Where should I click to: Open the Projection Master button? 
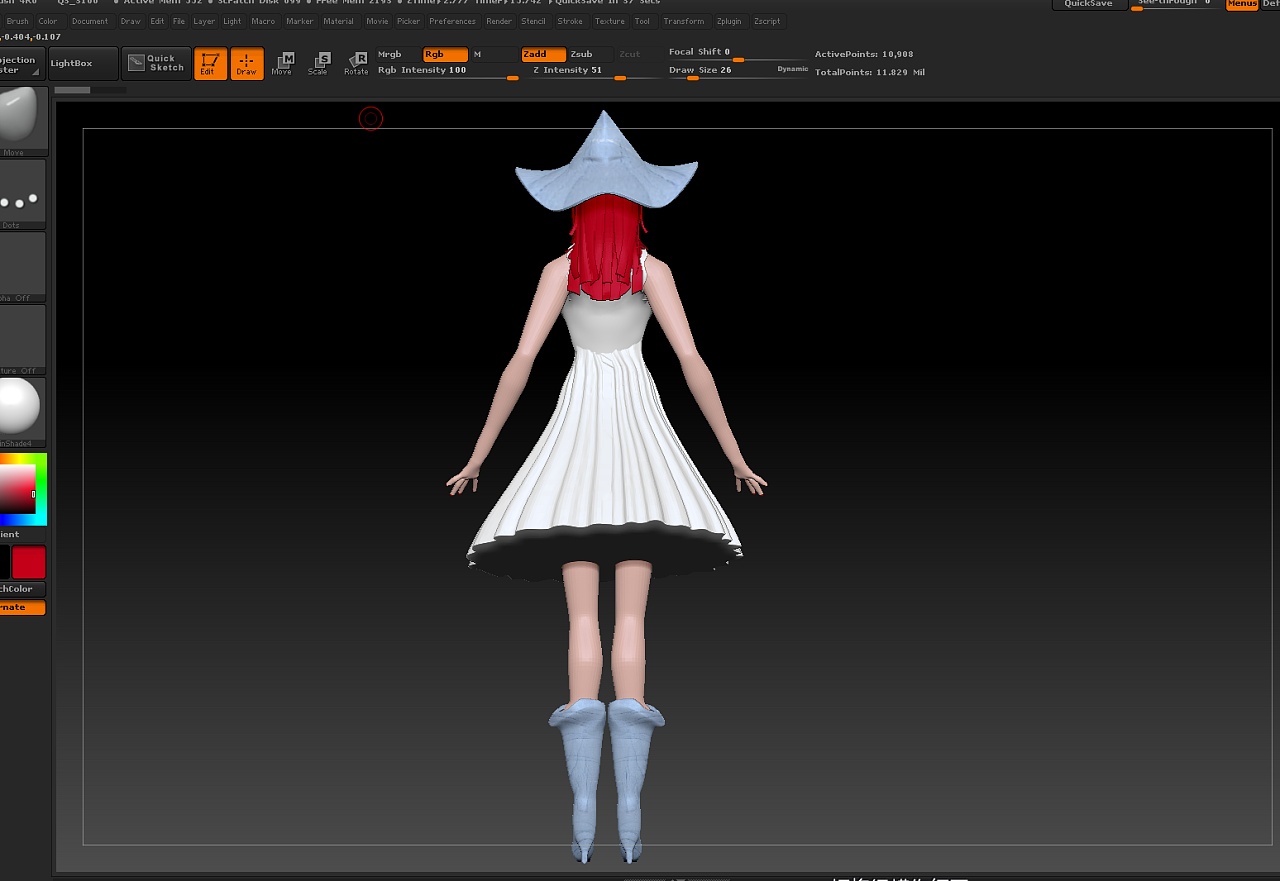coord(22,63)
